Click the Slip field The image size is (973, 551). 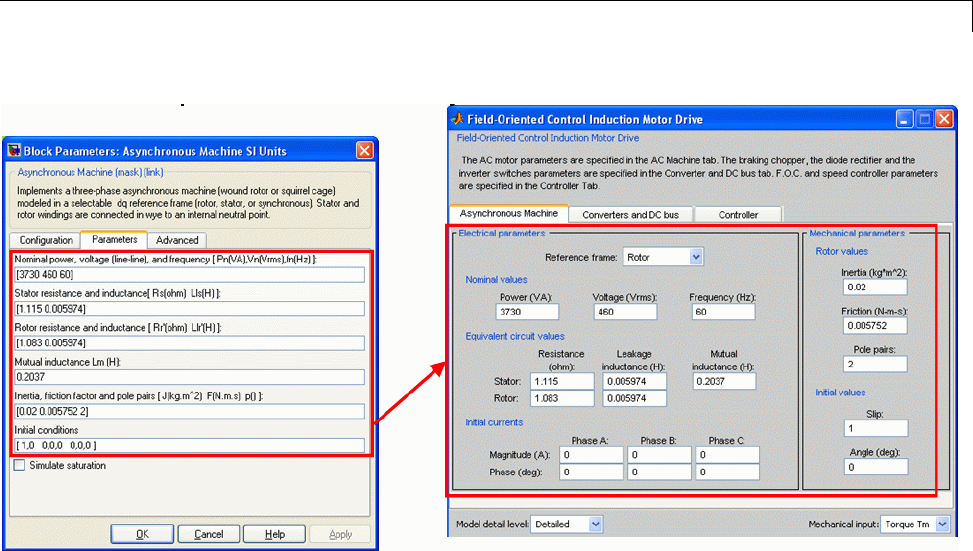875,428
